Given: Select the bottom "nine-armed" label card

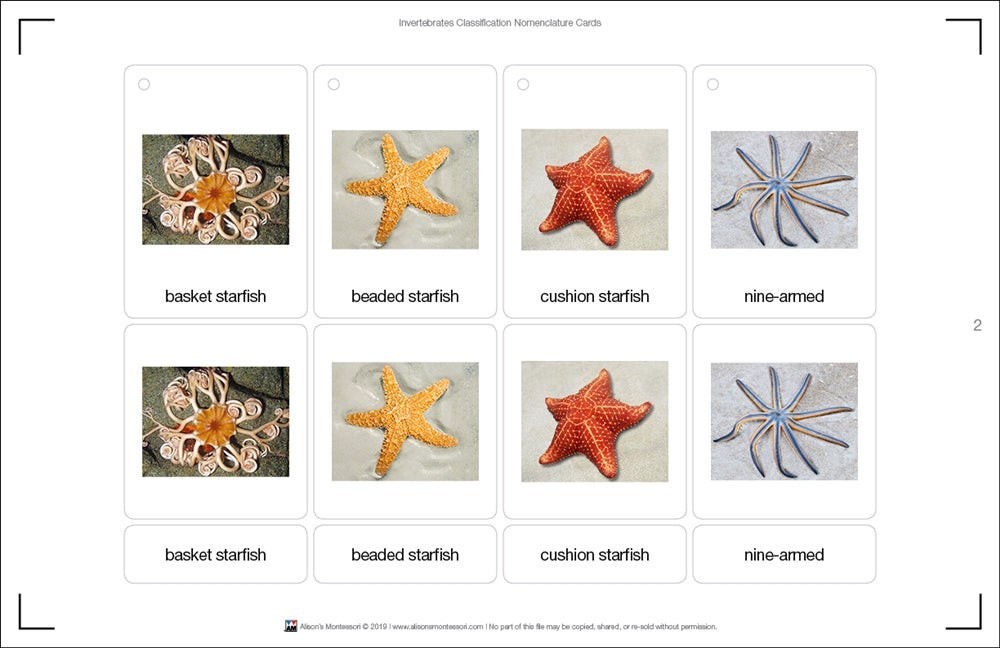Looking at the screenshot, I should (784, 554).
